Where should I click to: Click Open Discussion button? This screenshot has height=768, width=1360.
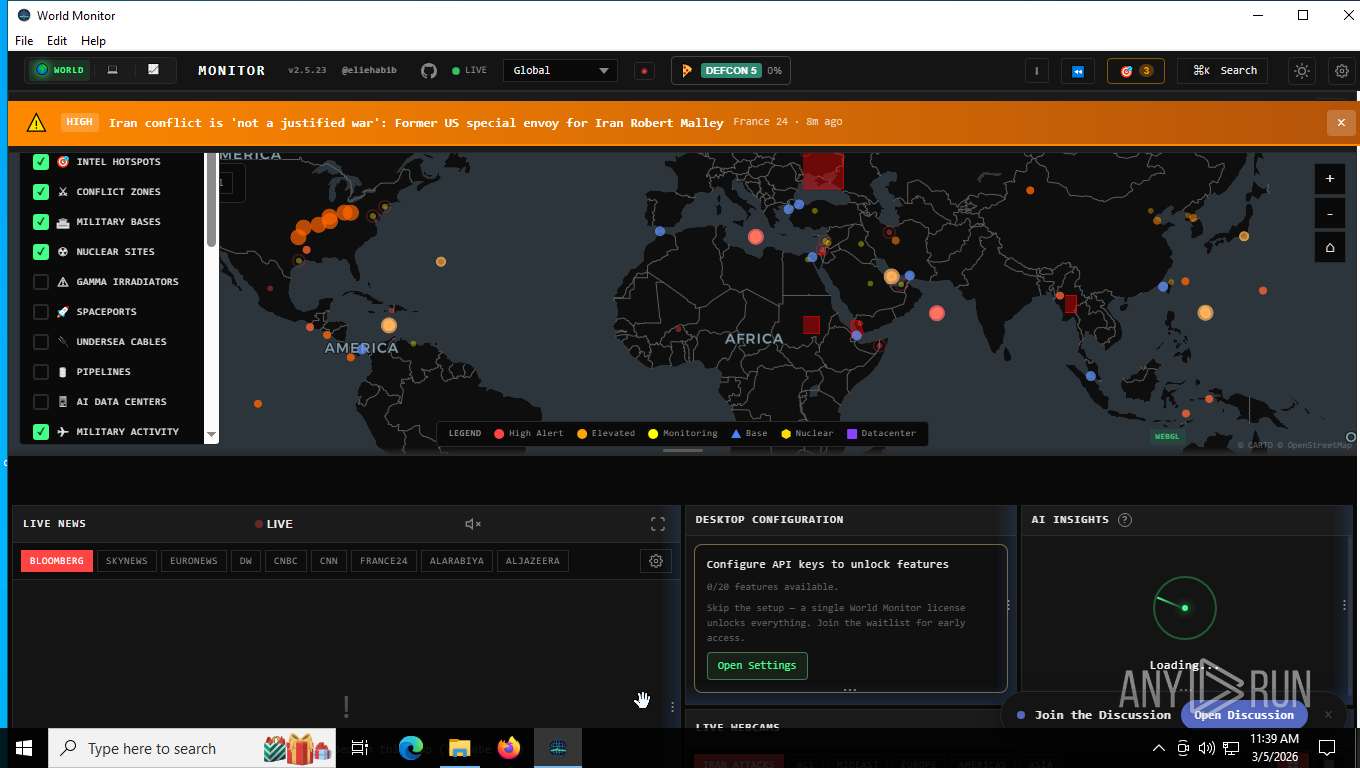pyautogui.click(x=1244, y=715)
